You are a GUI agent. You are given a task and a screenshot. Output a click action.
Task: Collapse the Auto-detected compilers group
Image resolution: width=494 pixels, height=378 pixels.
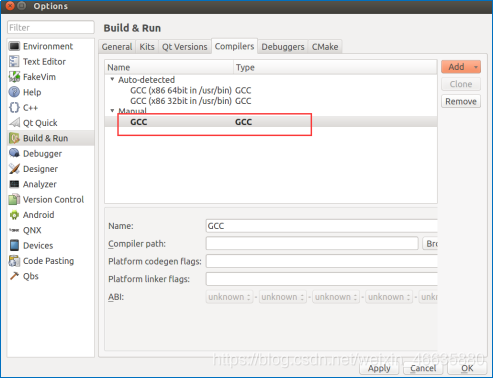pyautogui.click(x=112, y=79)
